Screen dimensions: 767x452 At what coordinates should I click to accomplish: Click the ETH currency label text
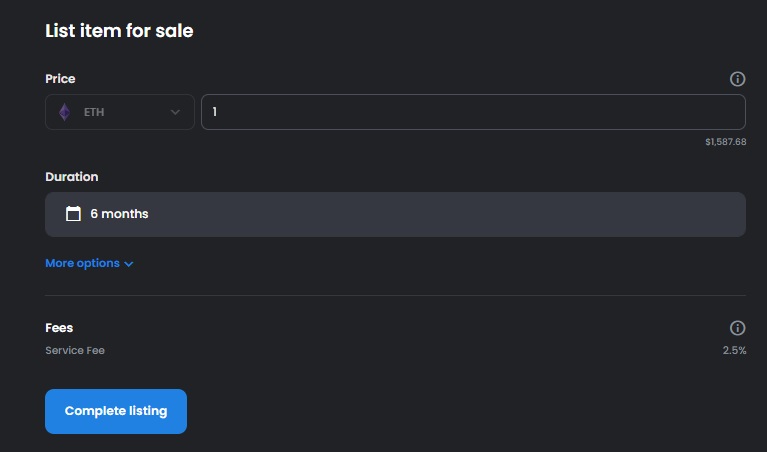tap(94, 112)
